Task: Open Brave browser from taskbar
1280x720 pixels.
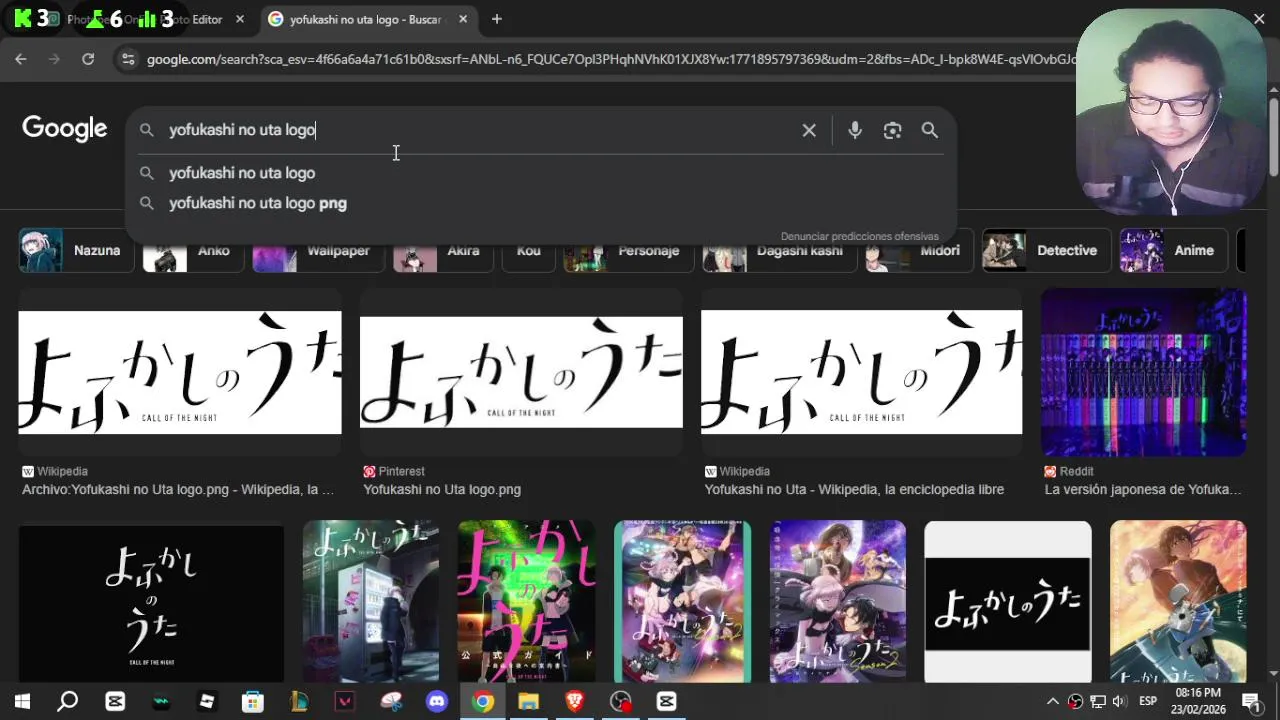Action: [x=575, y=701]
